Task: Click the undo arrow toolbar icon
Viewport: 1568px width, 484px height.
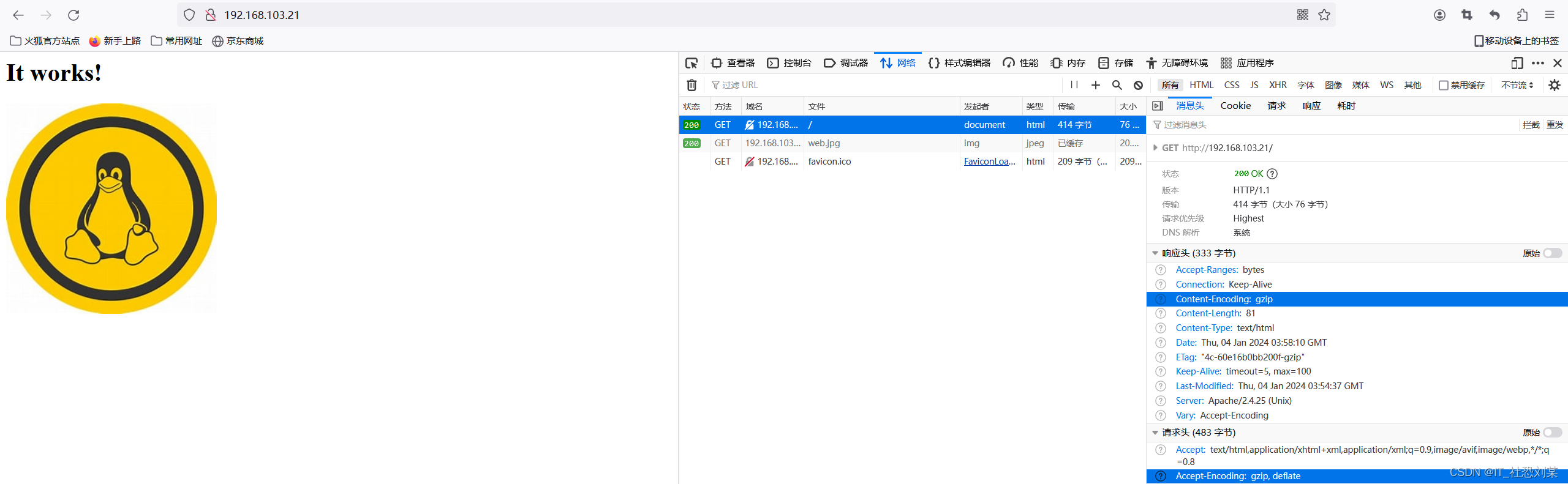Action: click(1494, 15)
